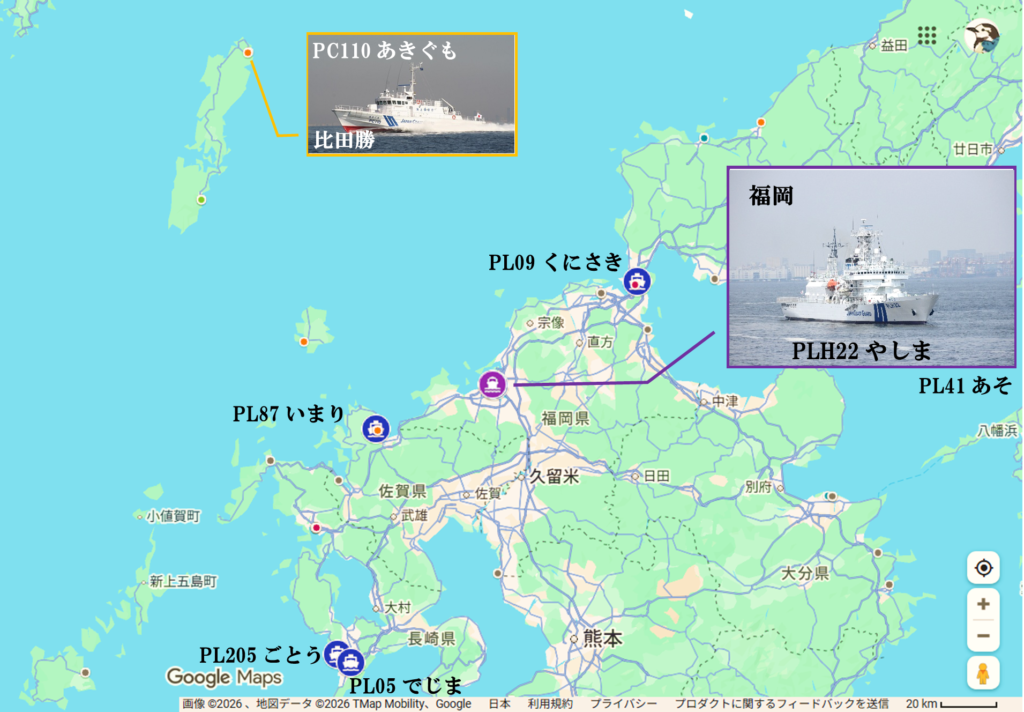Open the PLH22 やしま ship photo
This screenshot has height=712, width=1024.
point(871,267)
